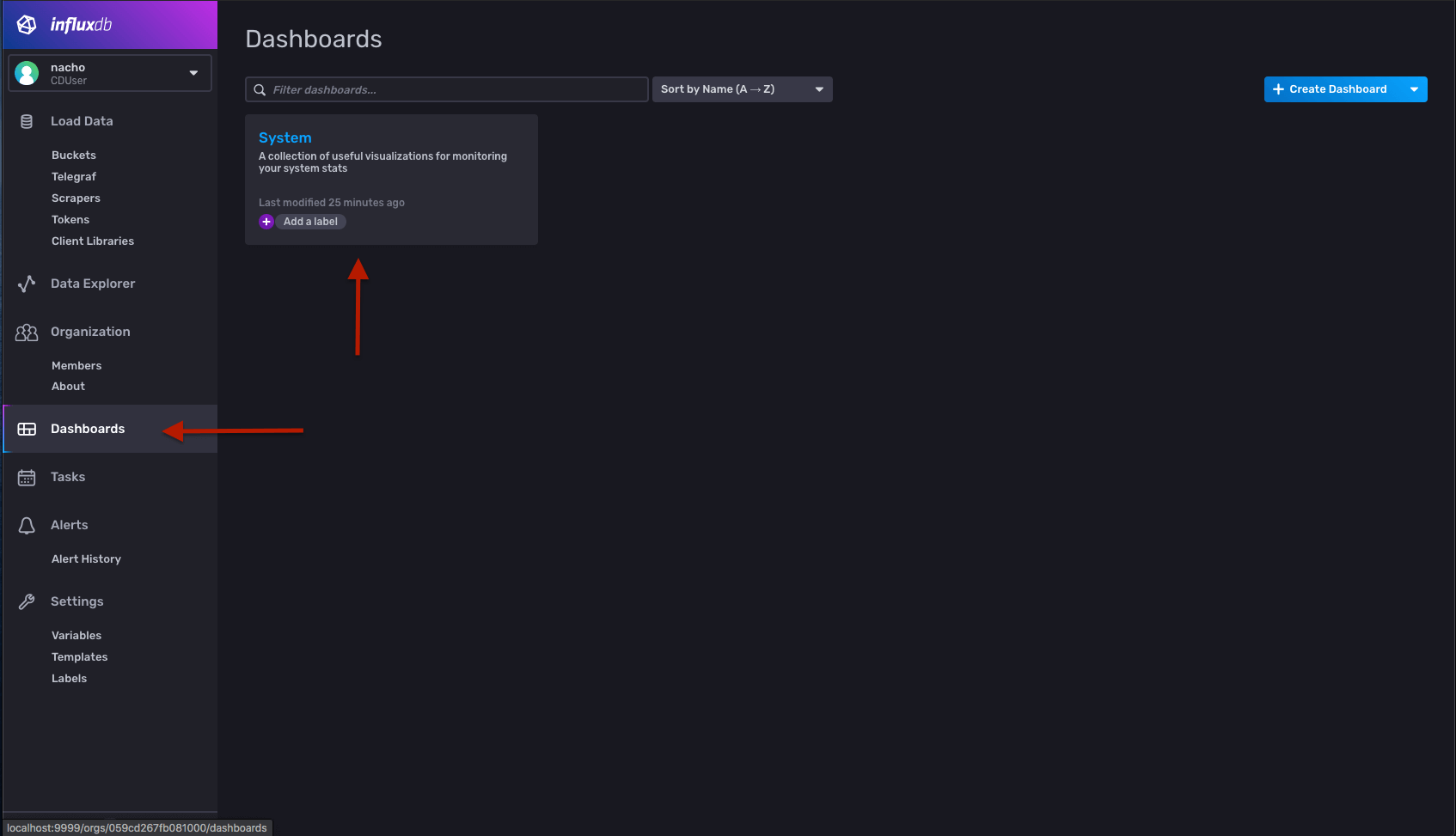Screen dimensions: 1456x836
Task: Open Client Libraries in sidebar
Action: tap(93, 241)
